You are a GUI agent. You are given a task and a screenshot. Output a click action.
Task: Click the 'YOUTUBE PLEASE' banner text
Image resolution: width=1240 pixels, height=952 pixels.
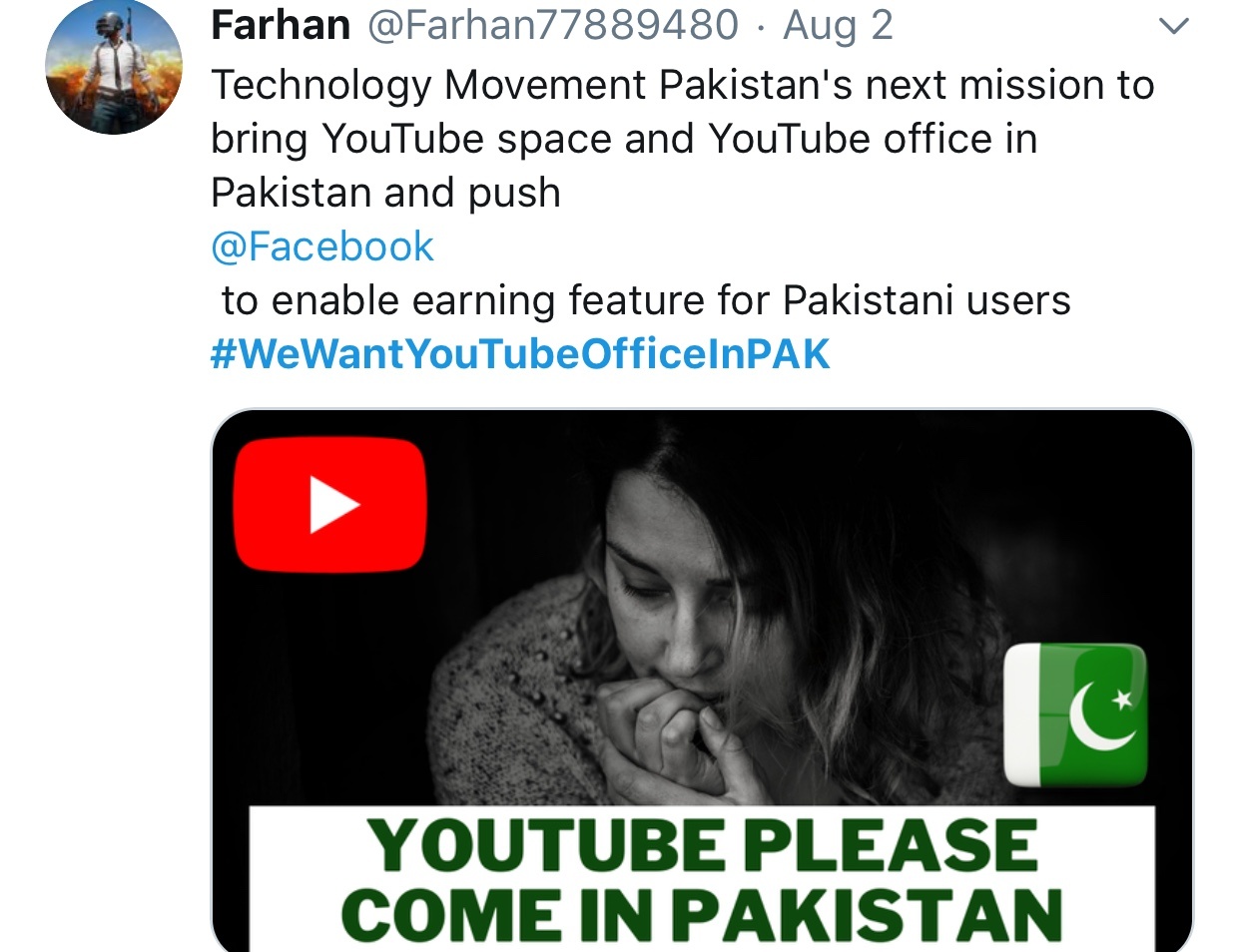(703, 845)
